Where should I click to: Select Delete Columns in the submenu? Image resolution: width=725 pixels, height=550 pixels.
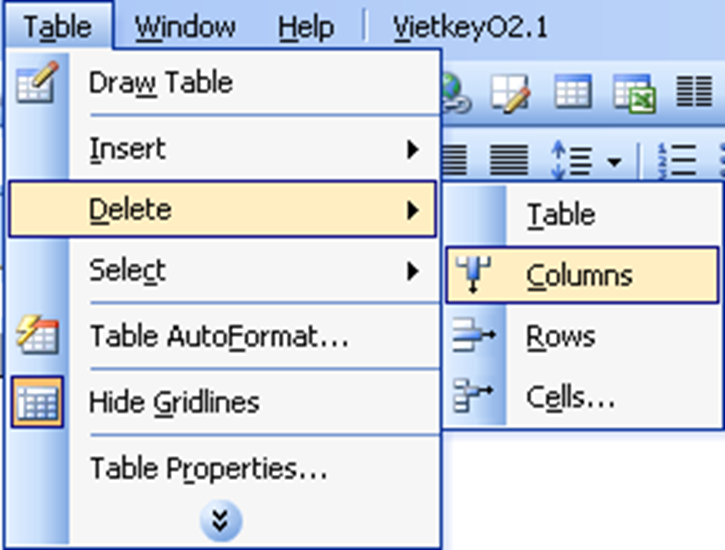[579, 275]
